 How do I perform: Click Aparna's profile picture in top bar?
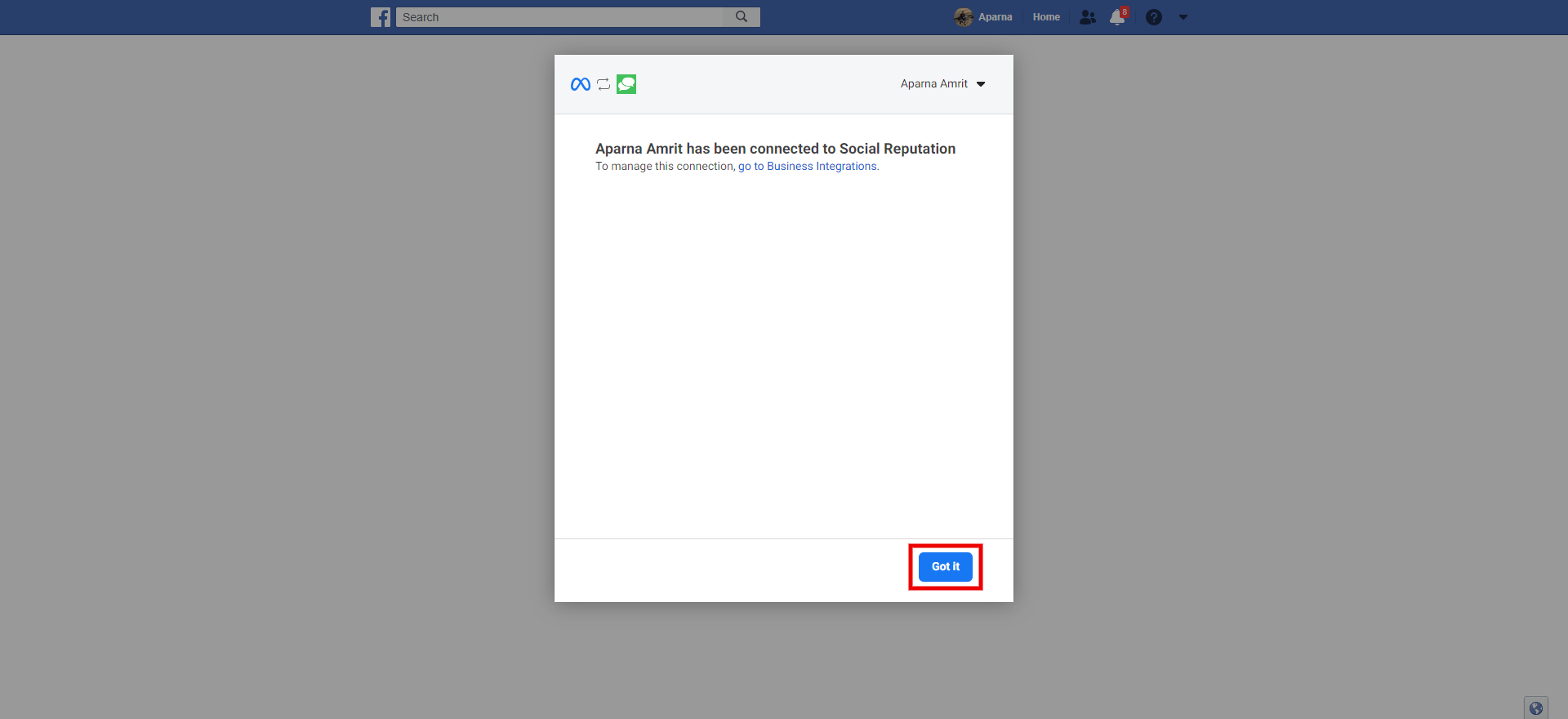coord(964,17)
